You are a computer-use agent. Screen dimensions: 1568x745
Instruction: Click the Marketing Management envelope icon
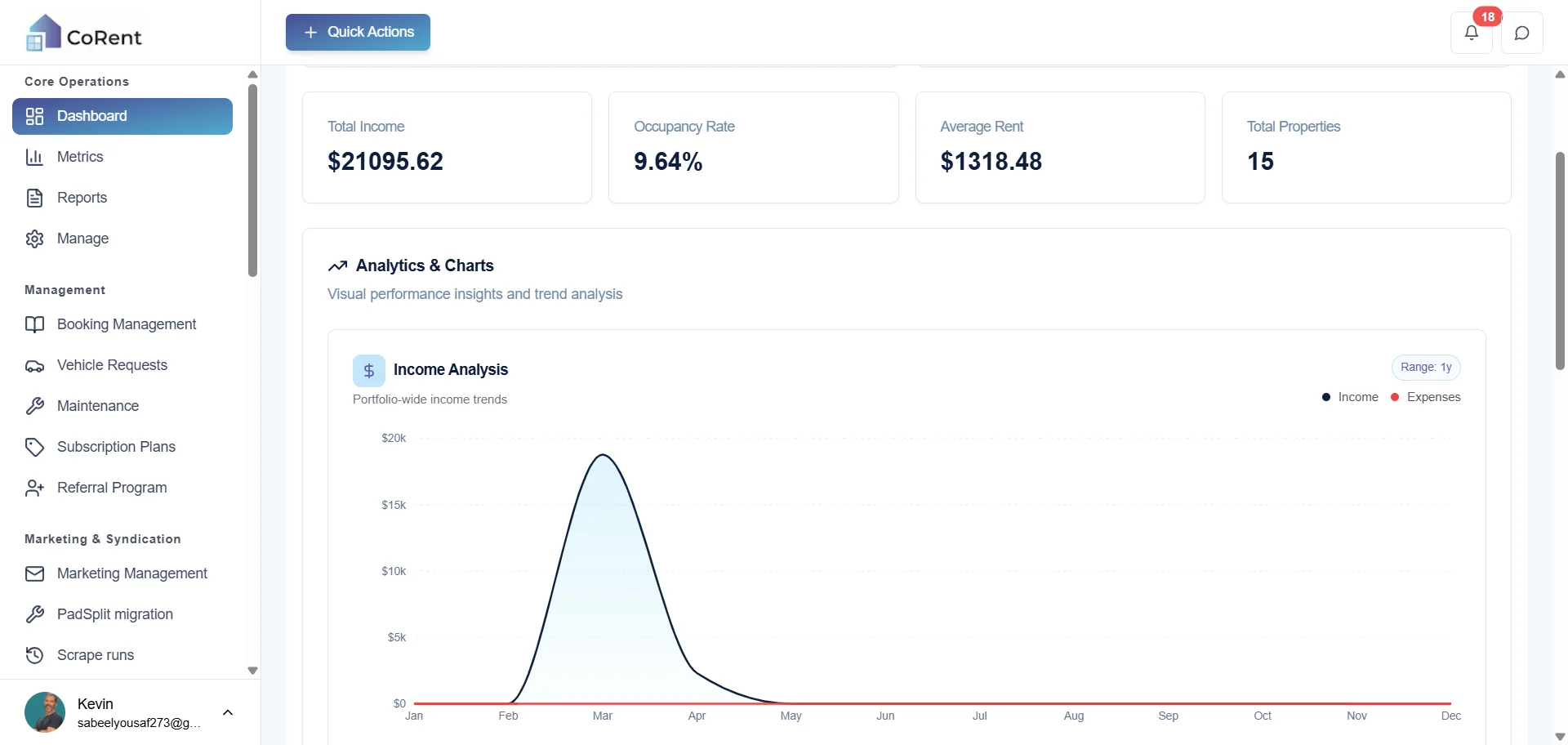pos(34,573)
